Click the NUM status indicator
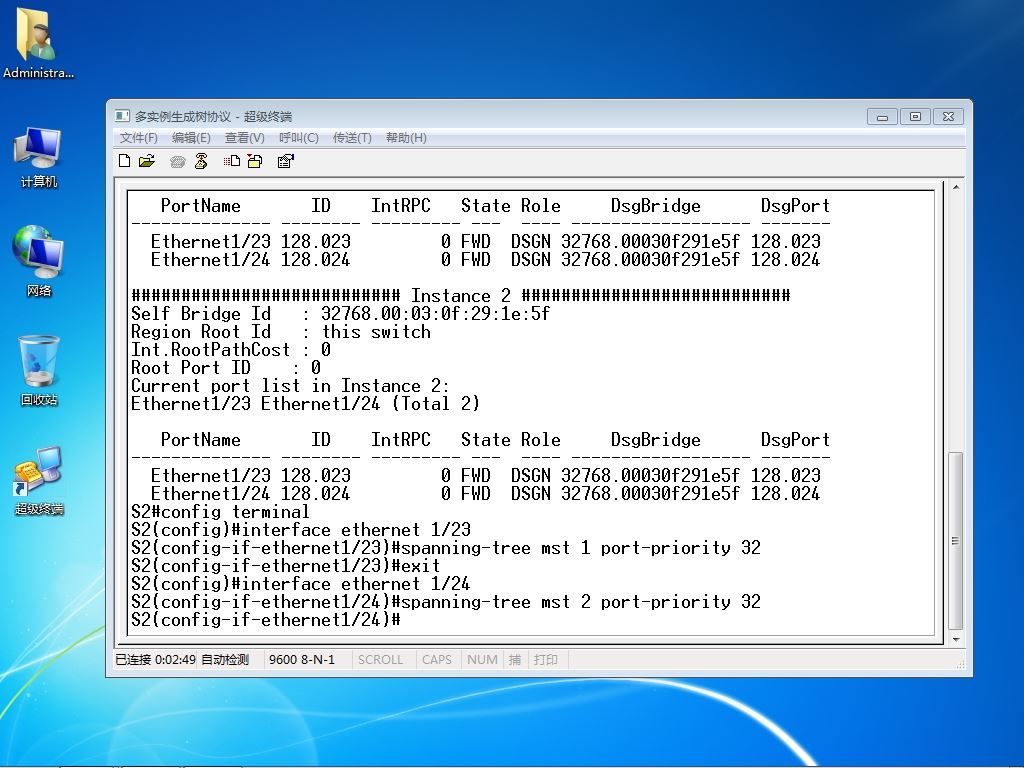 click(482, 660)
